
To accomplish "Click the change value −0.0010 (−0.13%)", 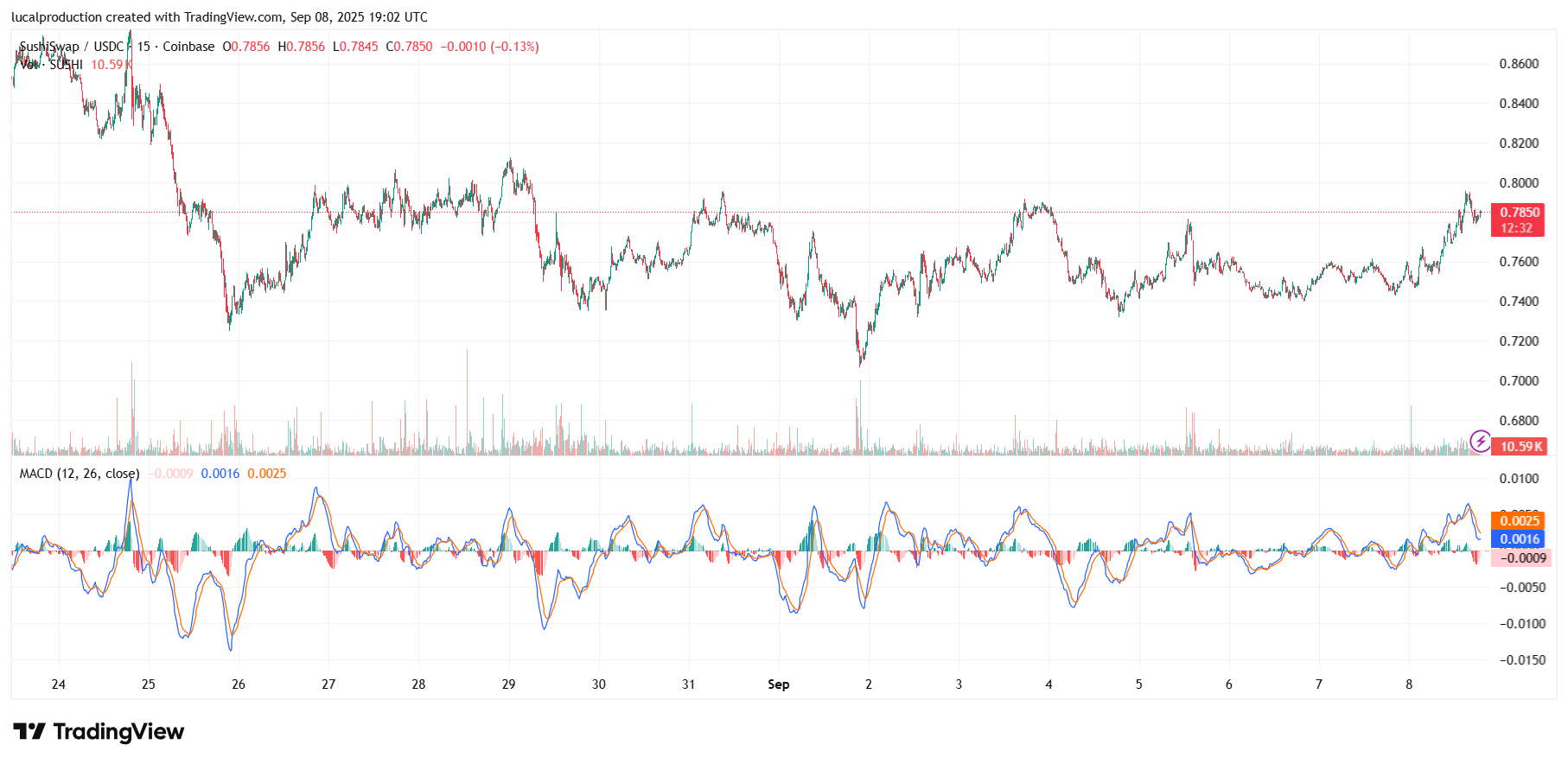I will (490, 47).
